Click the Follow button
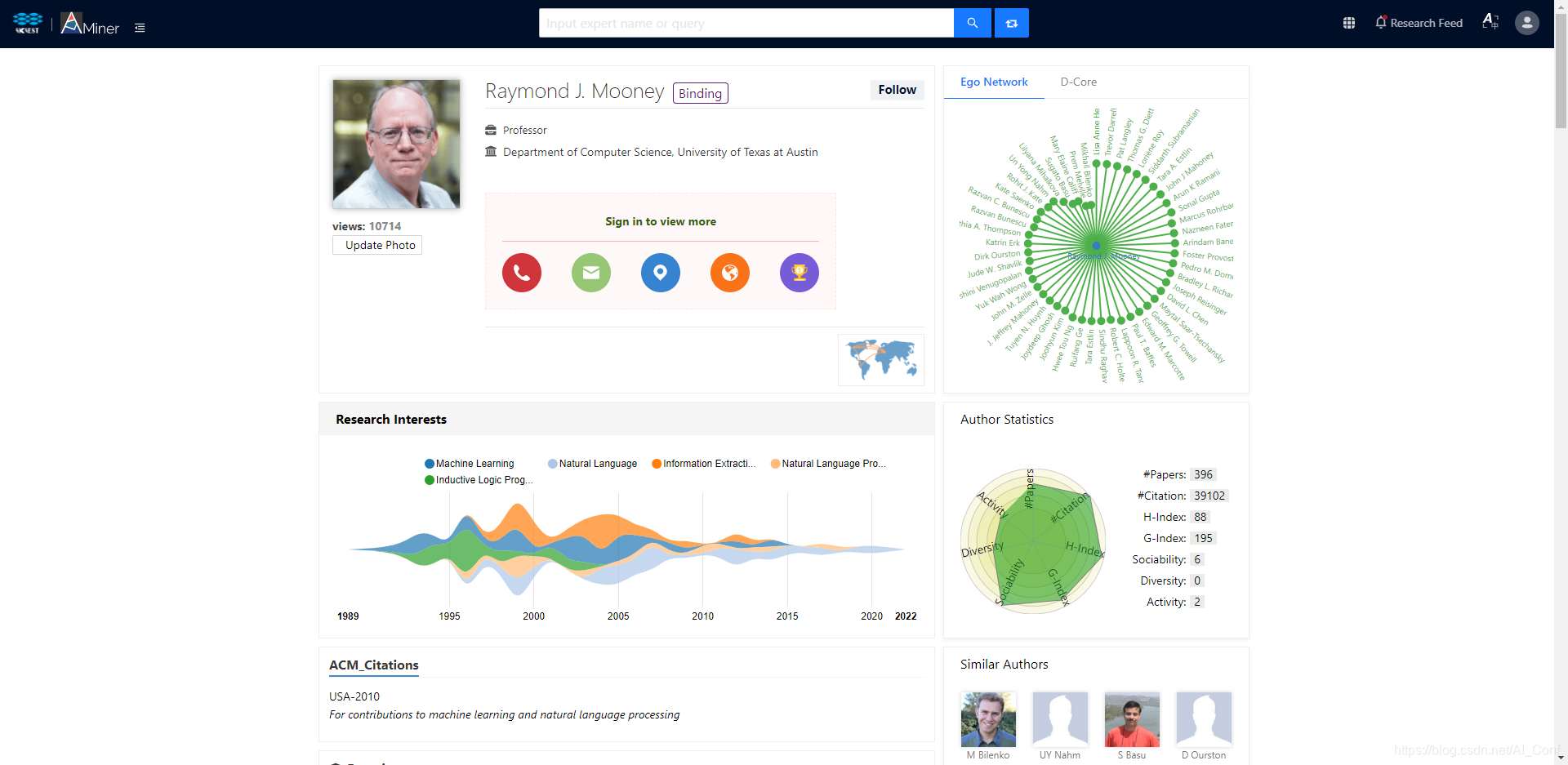Image resolution: width=1568 pixels, height=765 pixels. [x=897, y=90]
